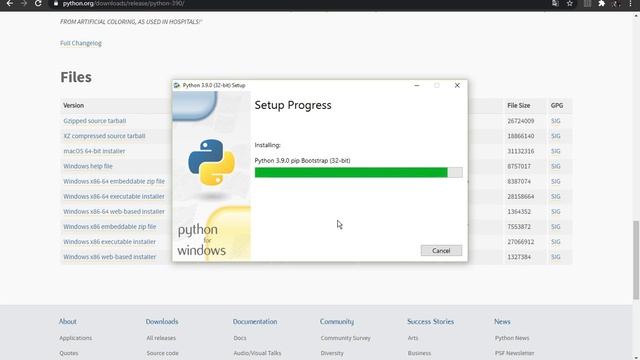640x360 pixels.
Task: Open SIG link for Windows help file
Action: [x=556, y=166]
